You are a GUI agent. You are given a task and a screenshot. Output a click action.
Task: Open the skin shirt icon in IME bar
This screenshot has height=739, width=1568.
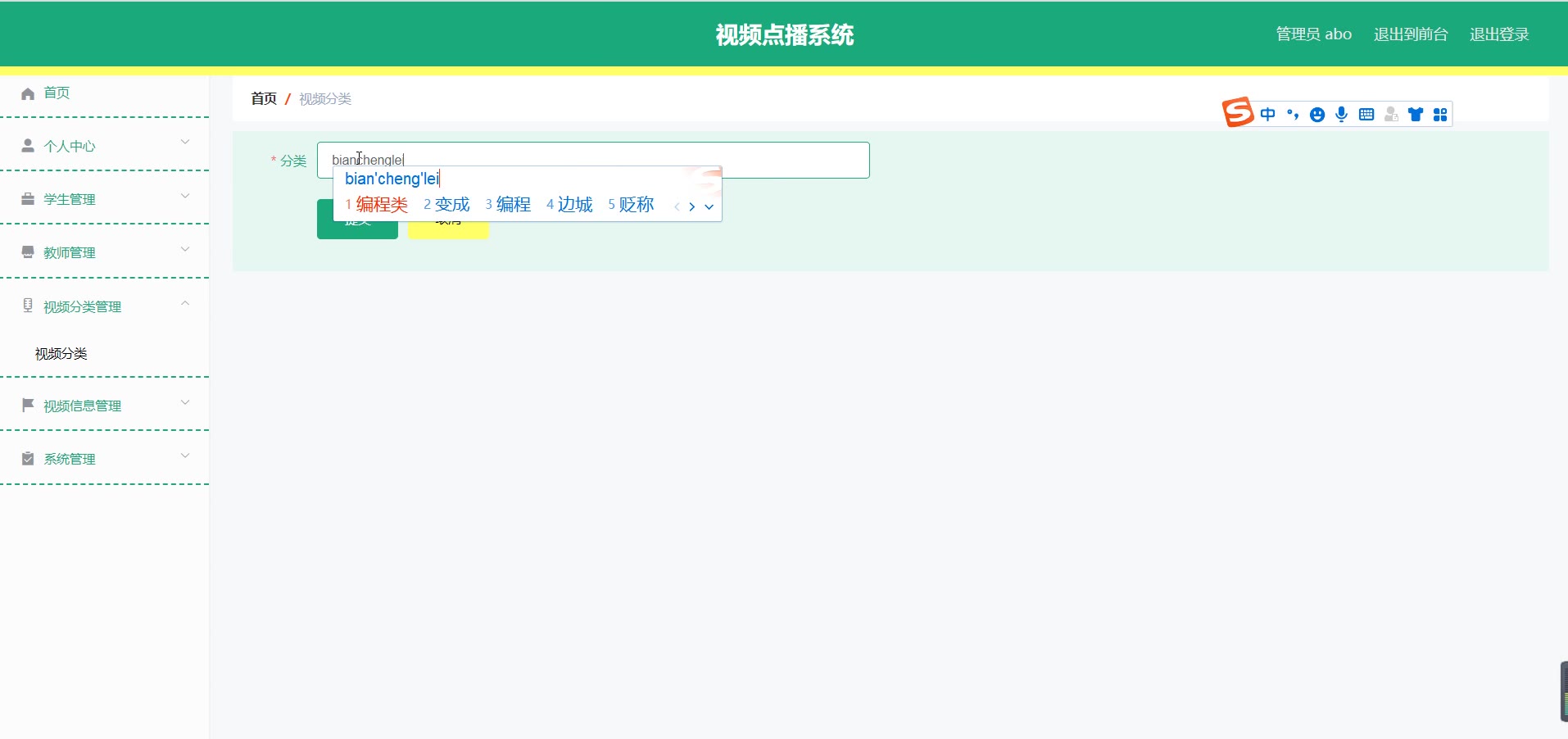click(x=1416, y=115)
